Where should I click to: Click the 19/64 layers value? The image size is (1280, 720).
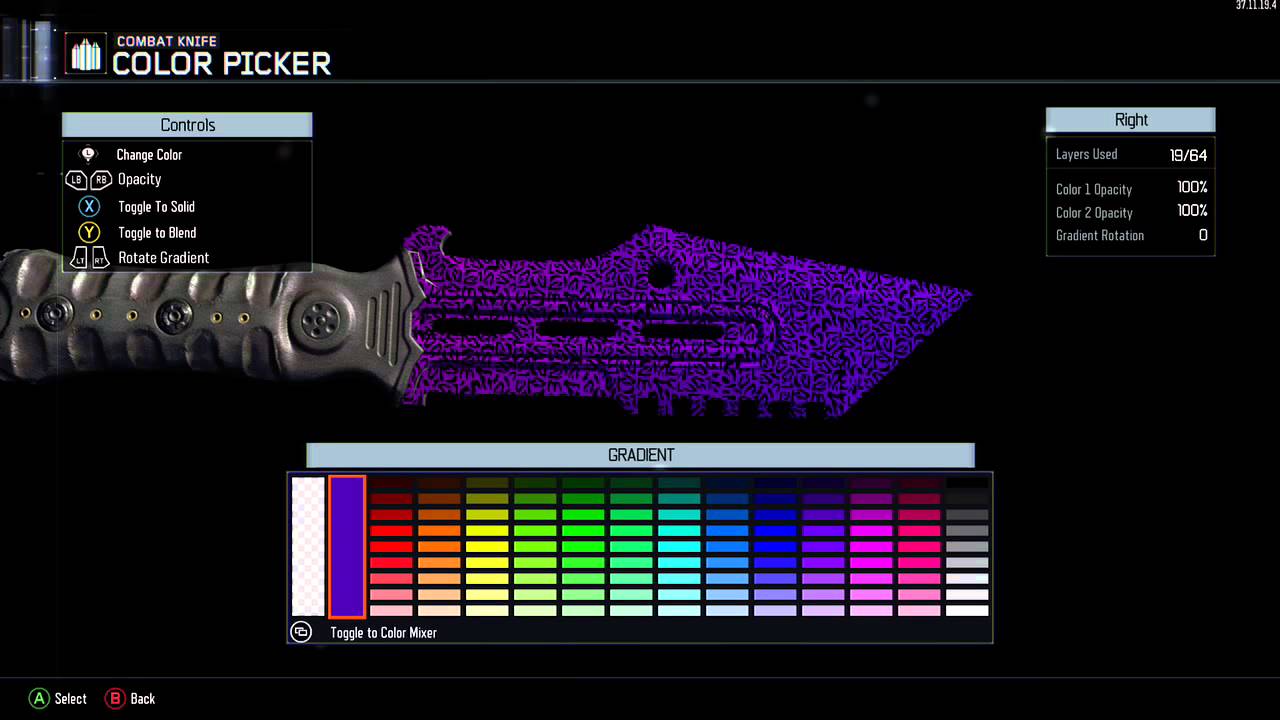pyautogui.click(x=1188, y=155)
